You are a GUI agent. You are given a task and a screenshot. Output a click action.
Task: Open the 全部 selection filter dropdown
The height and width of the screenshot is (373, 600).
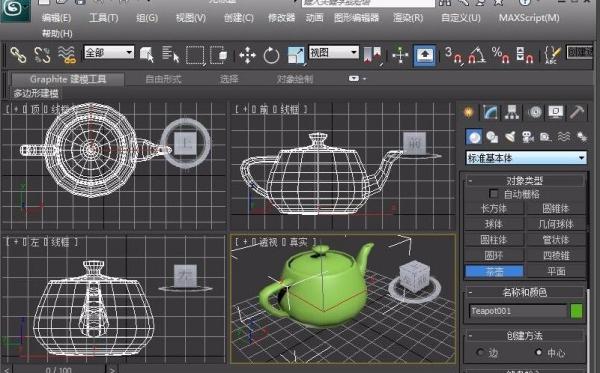[x=109, y=52]
